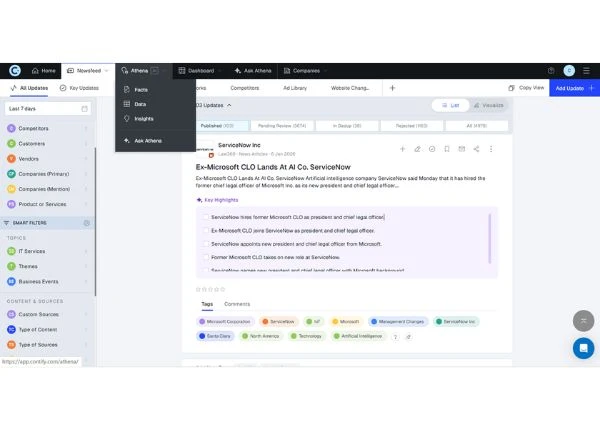Collapse the Updates count chevron
This screenshot has width=600, height=430.
click(x=229, y=105)
